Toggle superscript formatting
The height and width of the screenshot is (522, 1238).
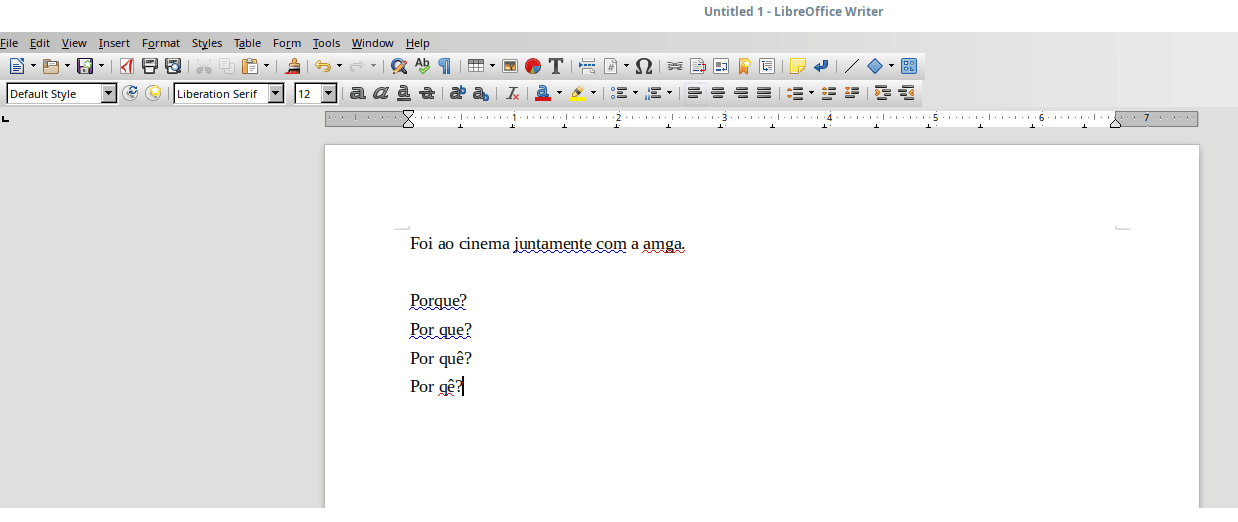click(x=458, y=93)
